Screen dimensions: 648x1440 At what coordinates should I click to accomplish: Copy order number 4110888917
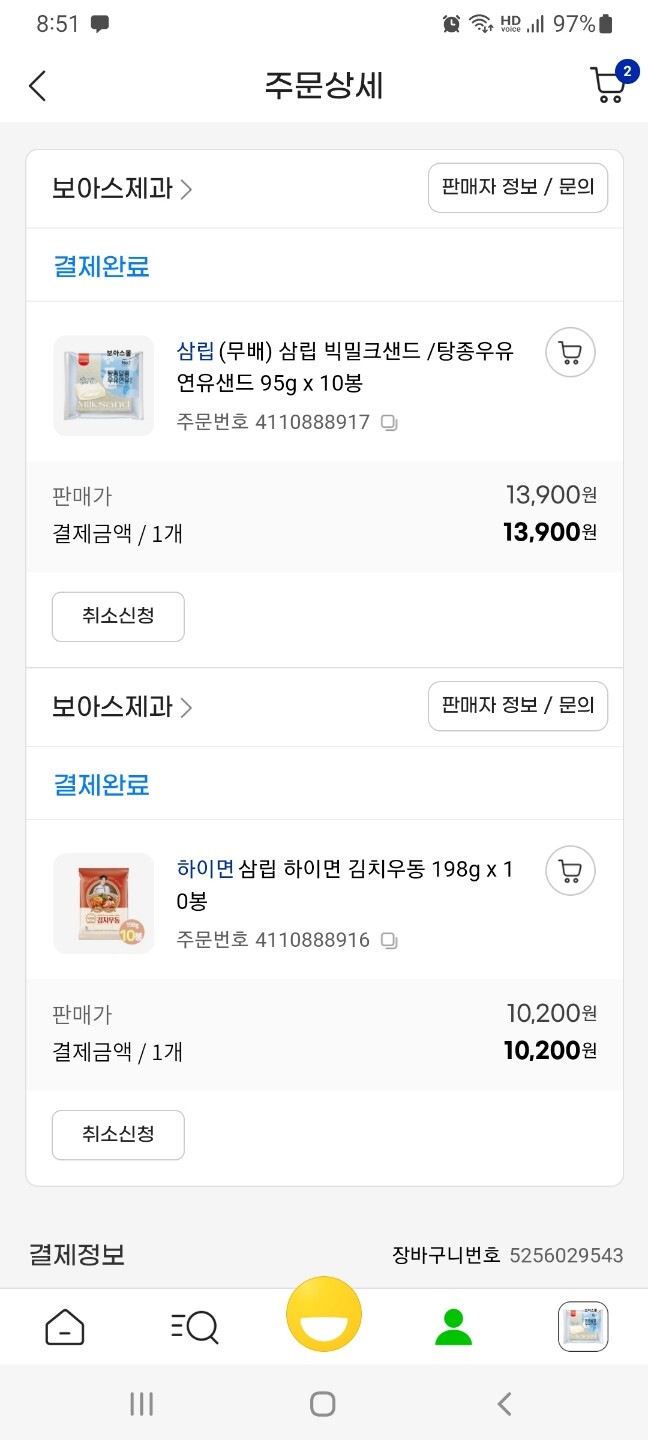[390, 423]
